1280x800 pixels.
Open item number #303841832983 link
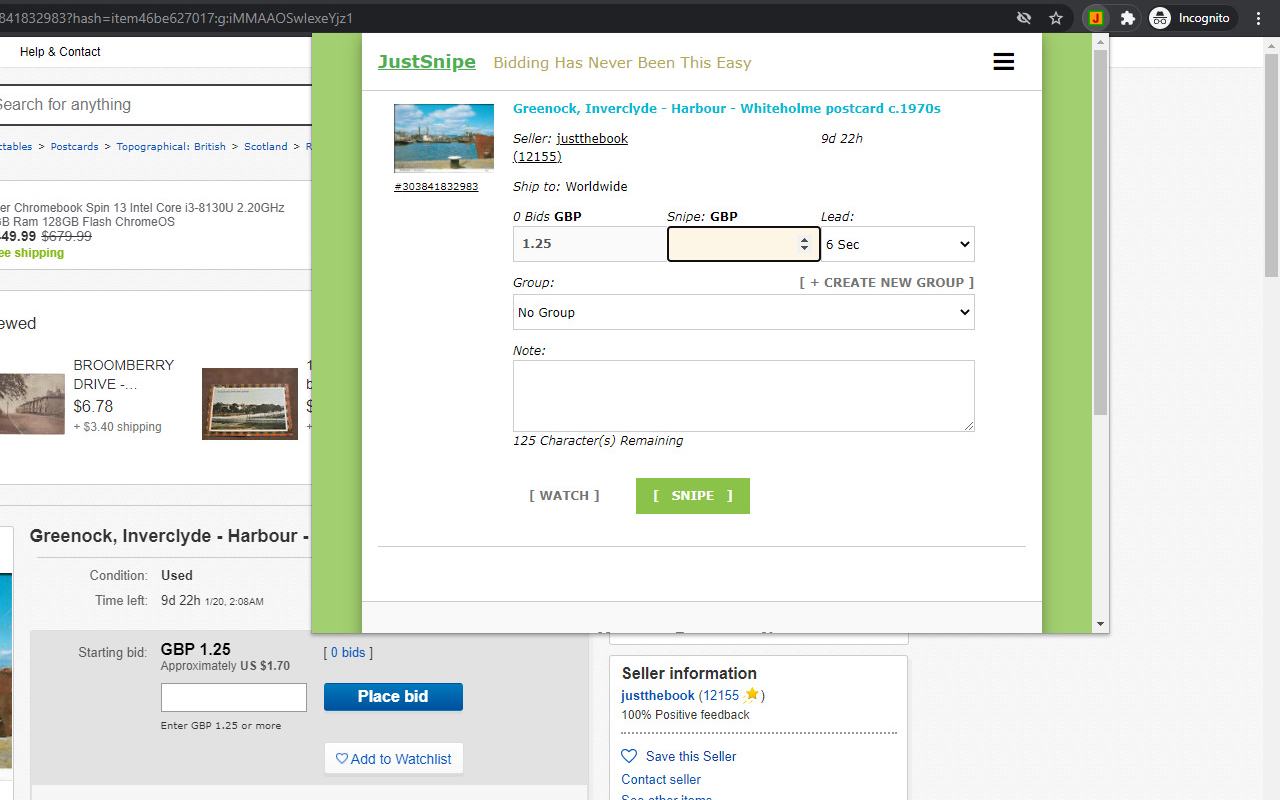436,186
